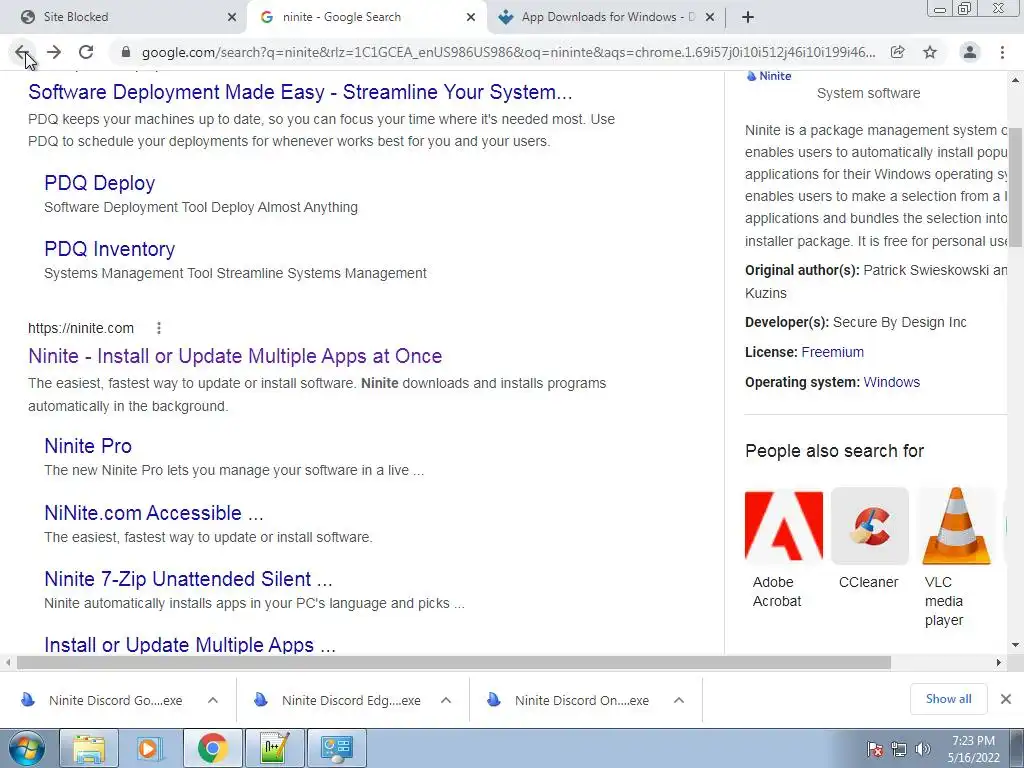Viewport: 1024px width, 768px height.
Task: Open Ninite - Install or Update Multiple Apps result
Action: pos(235,356)
